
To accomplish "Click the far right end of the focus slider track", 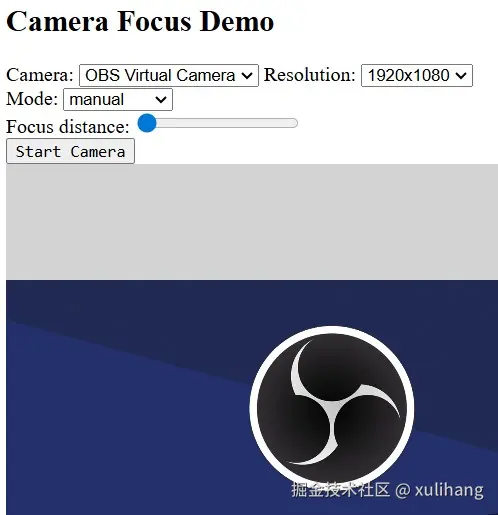I will [295, 123].
